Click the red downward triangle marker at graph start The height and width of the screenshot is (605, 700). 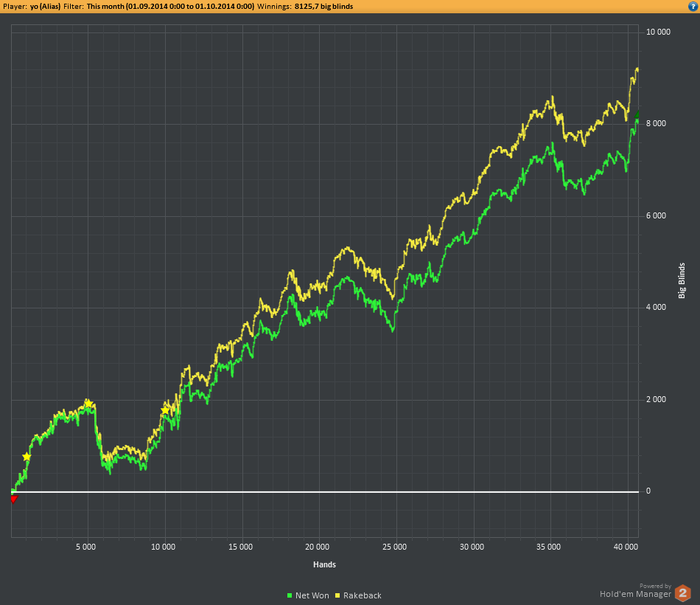pyautogui.click(x=14, y=499)
